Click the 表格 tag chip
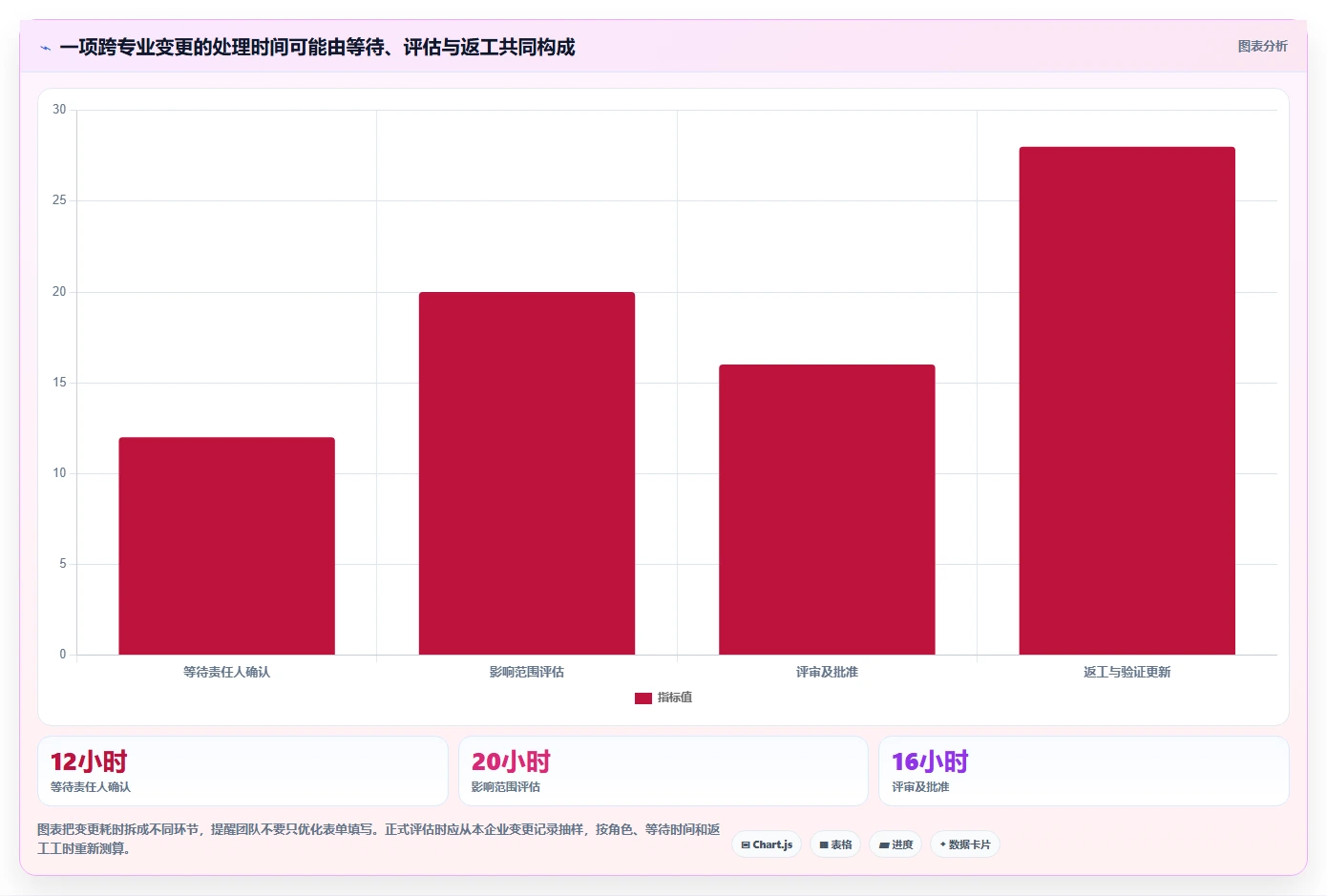The image size is (1327, 896). [835, 844]
